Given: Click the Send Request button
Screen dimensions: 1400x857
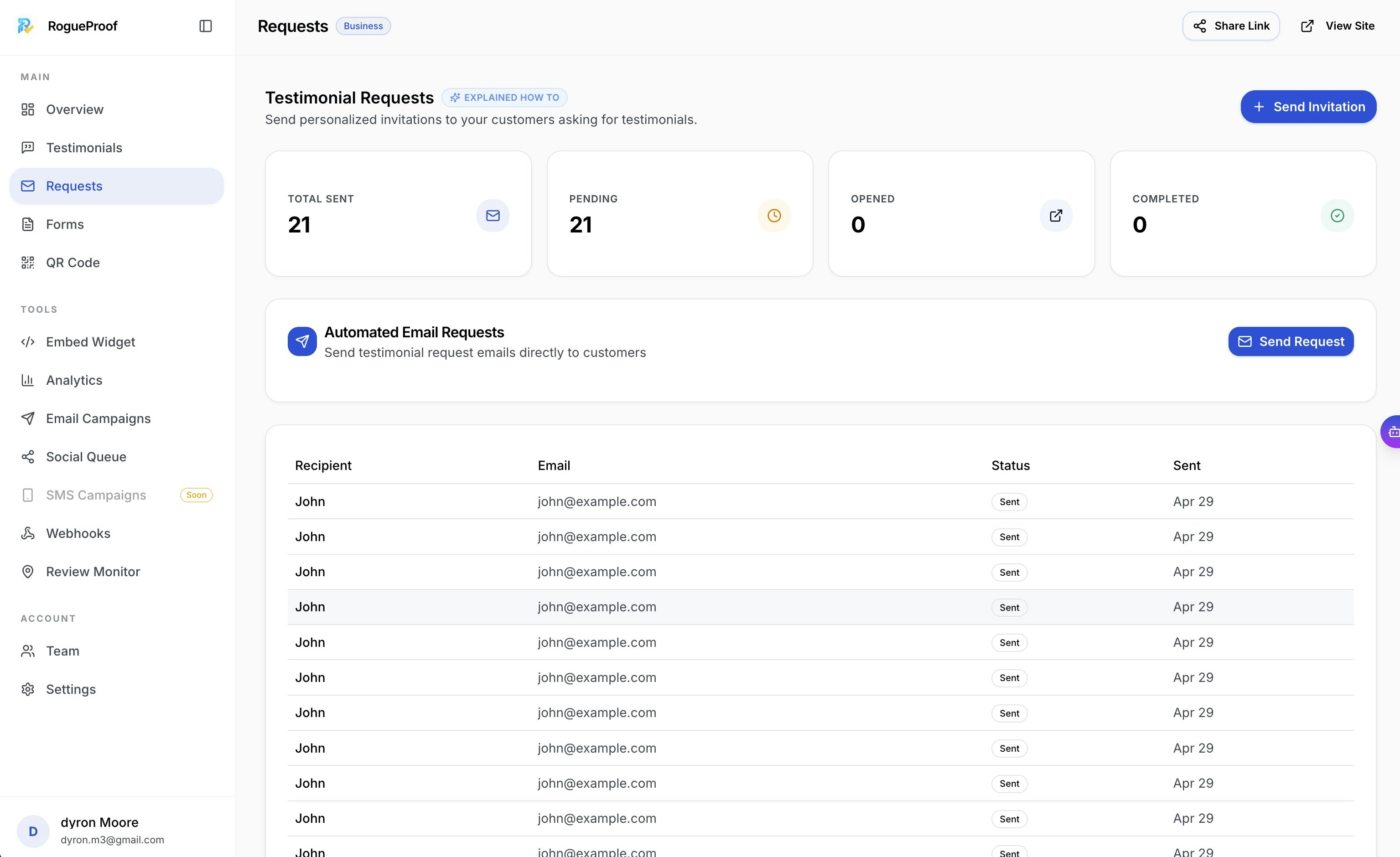Looking at the screenshot, I should (x=1291, y=341).
